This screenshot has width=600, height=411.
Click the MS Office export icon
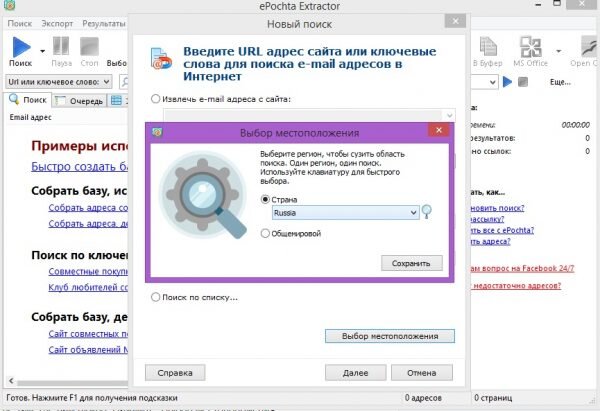coord(530,47)
